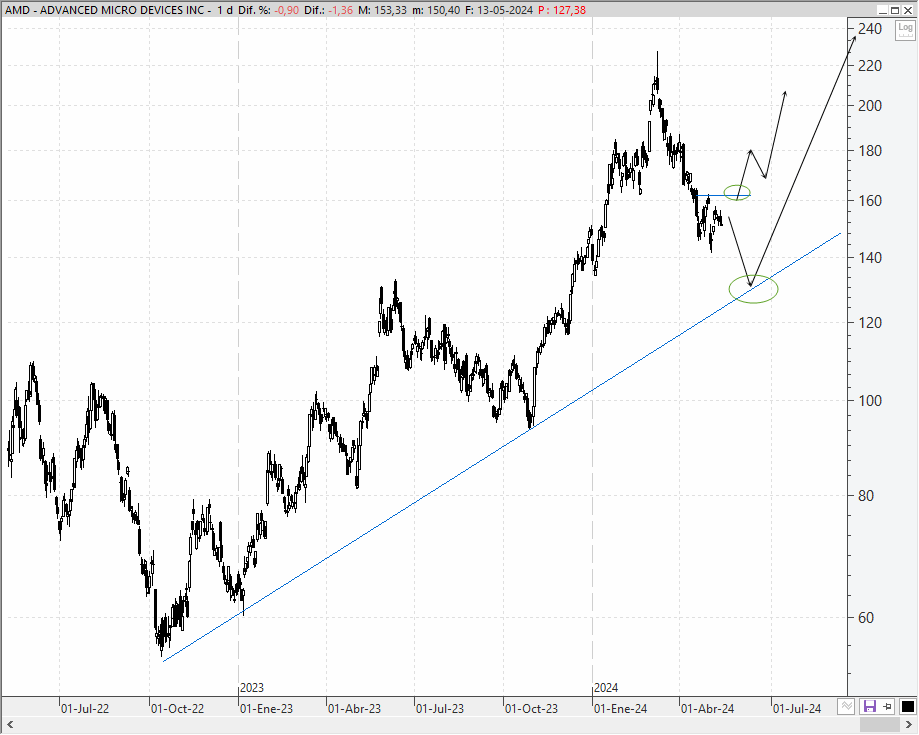Click the 180 price axis label

[x=869, y=151]
